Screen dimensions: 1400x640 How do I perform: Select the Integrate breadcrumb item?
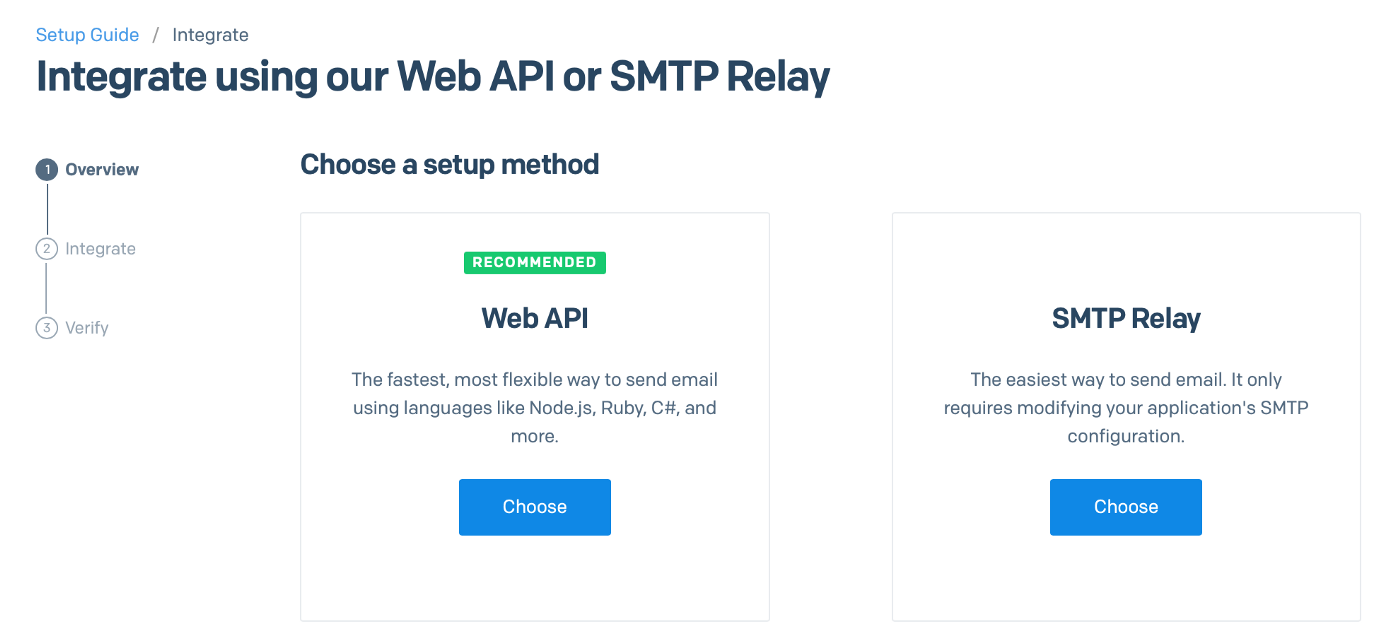click(210, 35)
